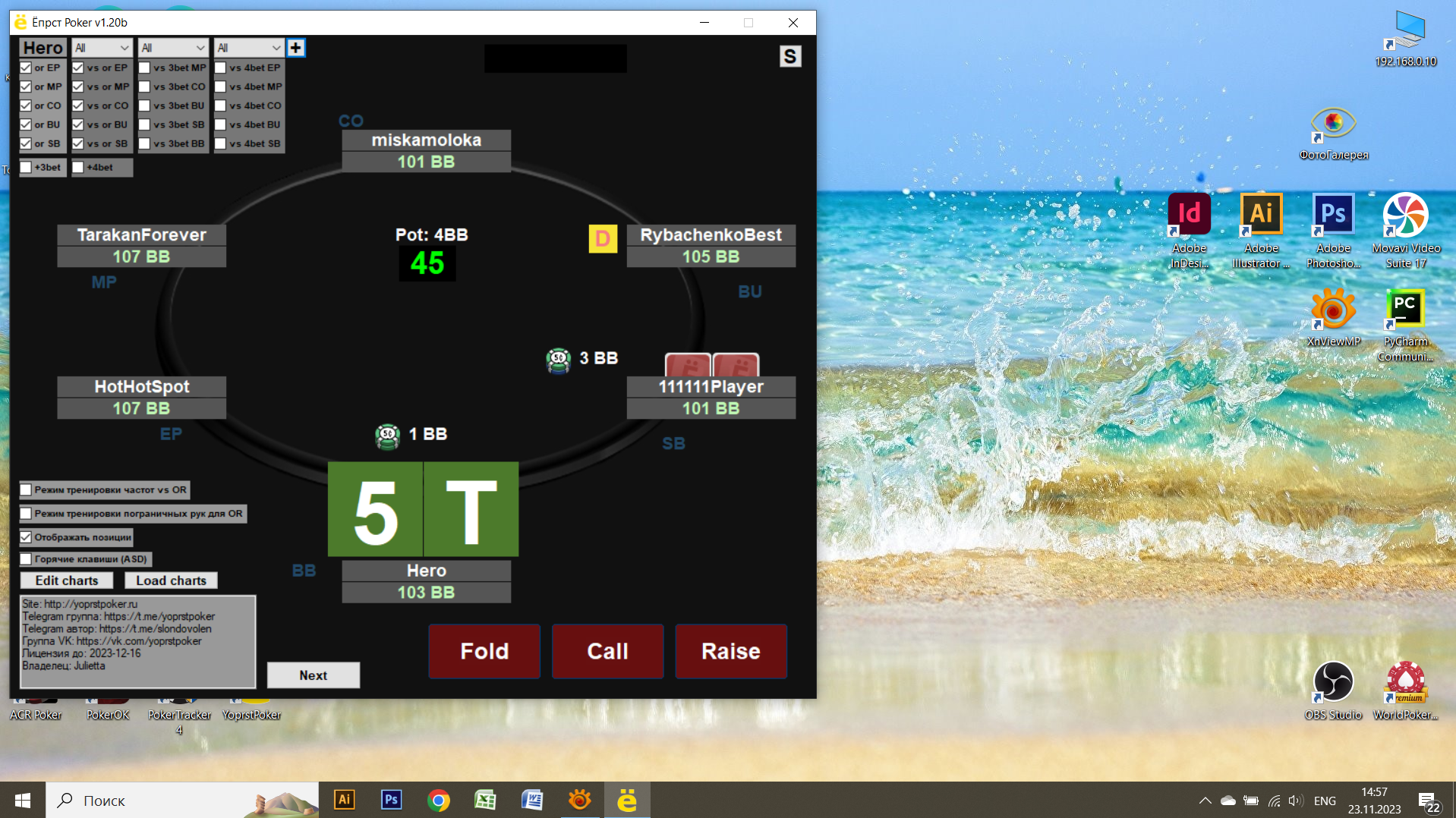The image size is (1456, 818).
Task: Open PokerTracker 4 desktop shortcut
Action: (x=179, y=717)
